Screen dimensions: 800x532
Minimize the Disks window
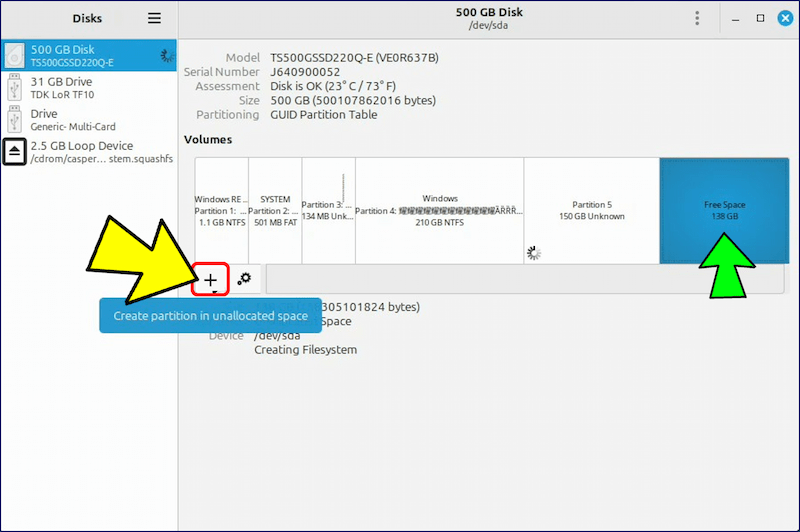pos(736,18)
